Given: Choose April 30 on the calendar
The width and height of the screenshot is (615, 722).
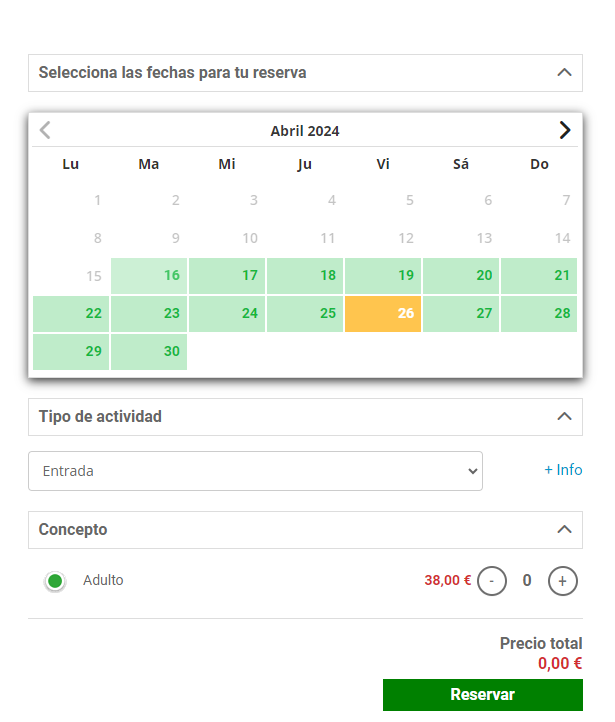Looking at the screenshot, I should point(149,352).
